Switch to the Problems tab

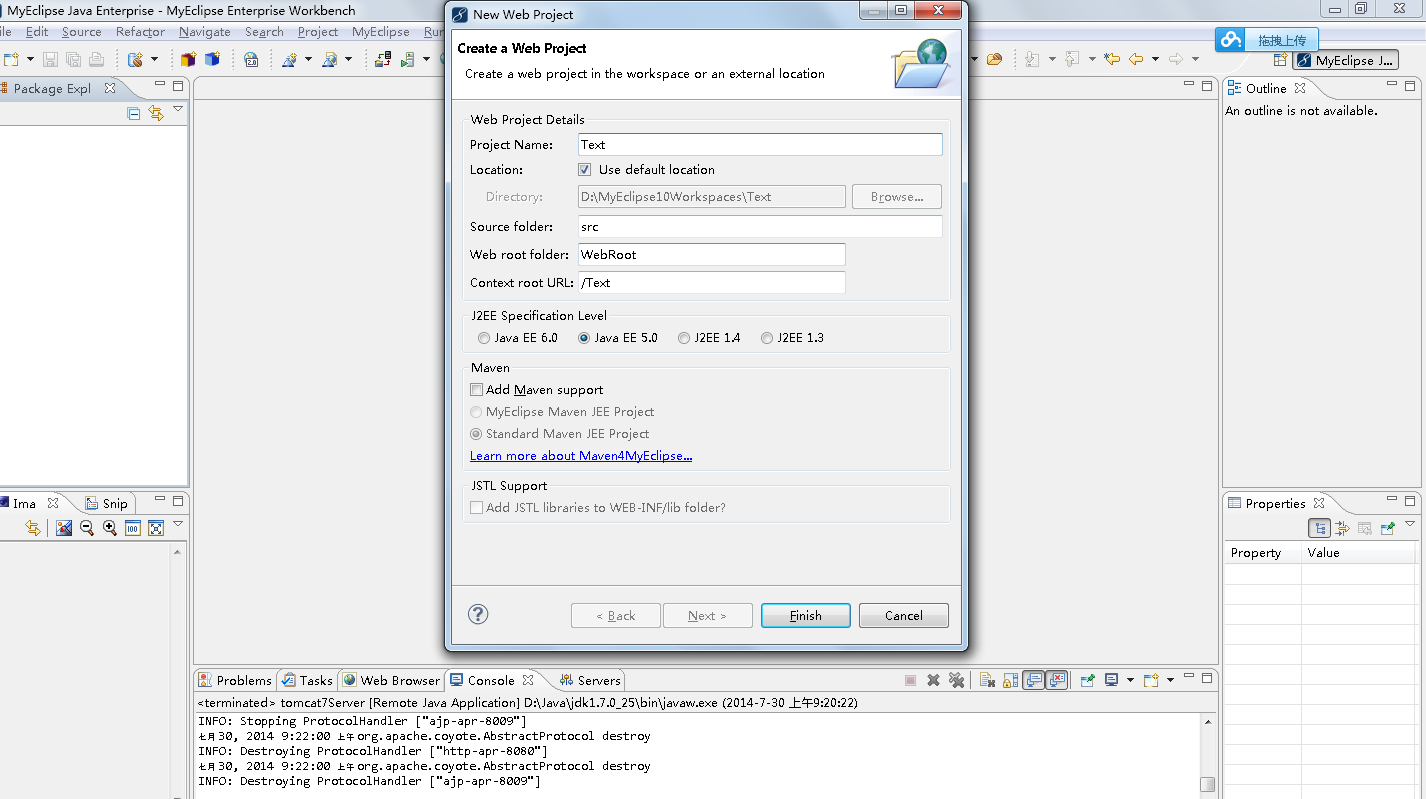pyautogui.click(x=235, y=680)
